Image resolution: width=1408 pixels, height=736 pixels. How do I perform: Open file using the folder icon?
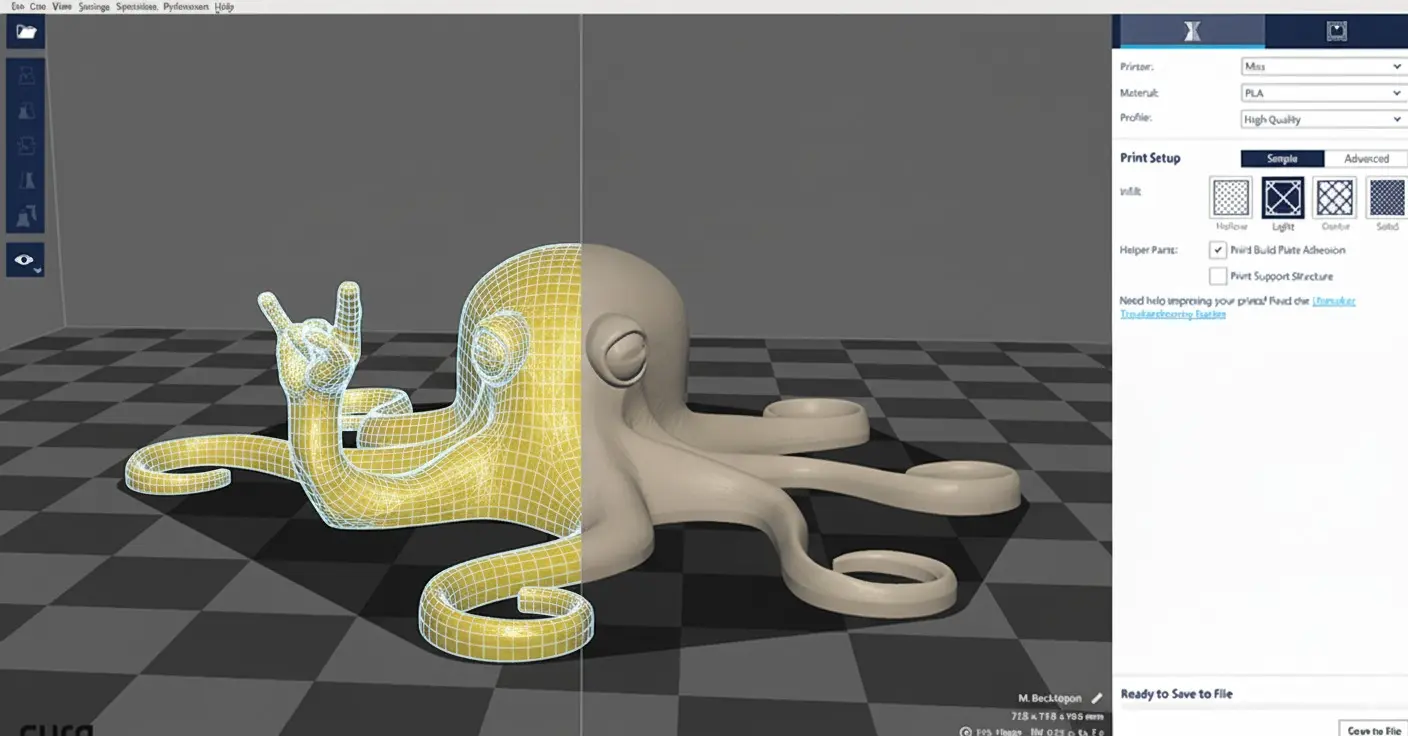[25, 32]
